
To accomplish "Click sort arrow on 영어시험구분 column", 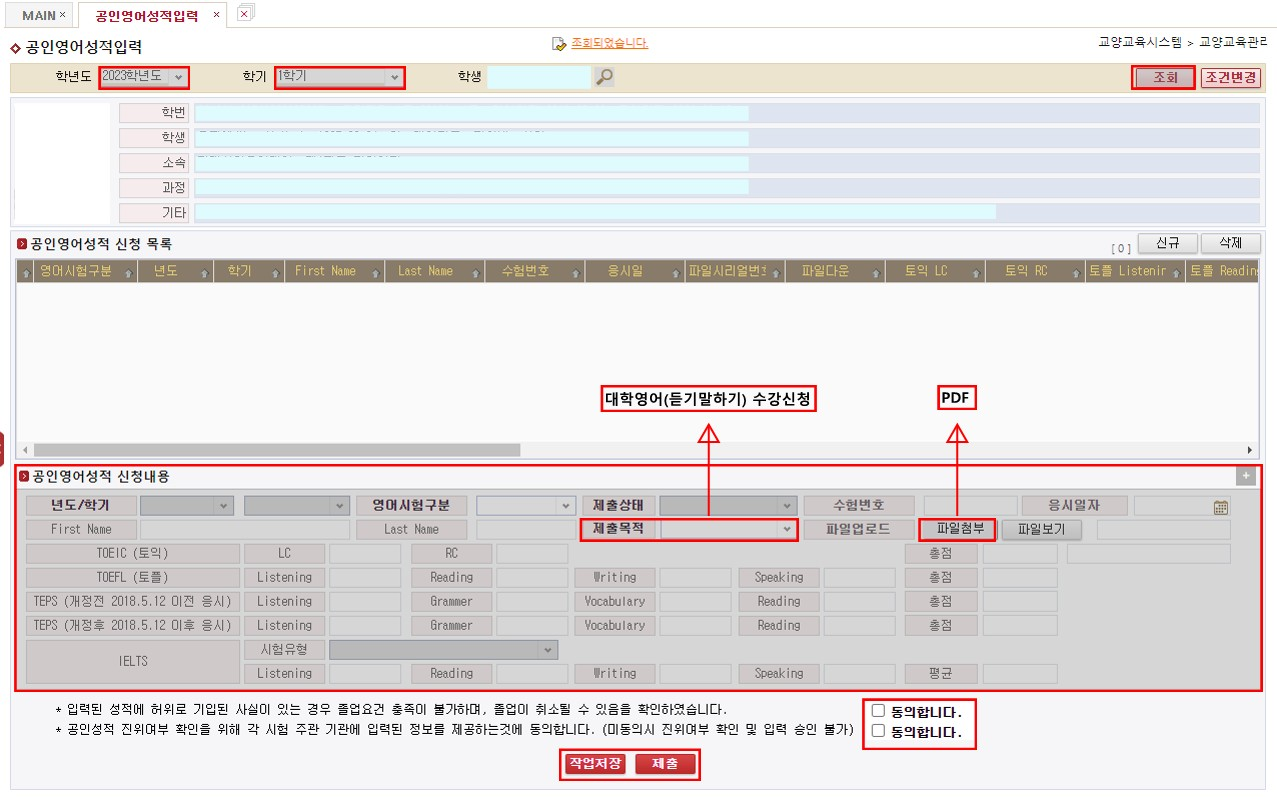I will [127, 272].
